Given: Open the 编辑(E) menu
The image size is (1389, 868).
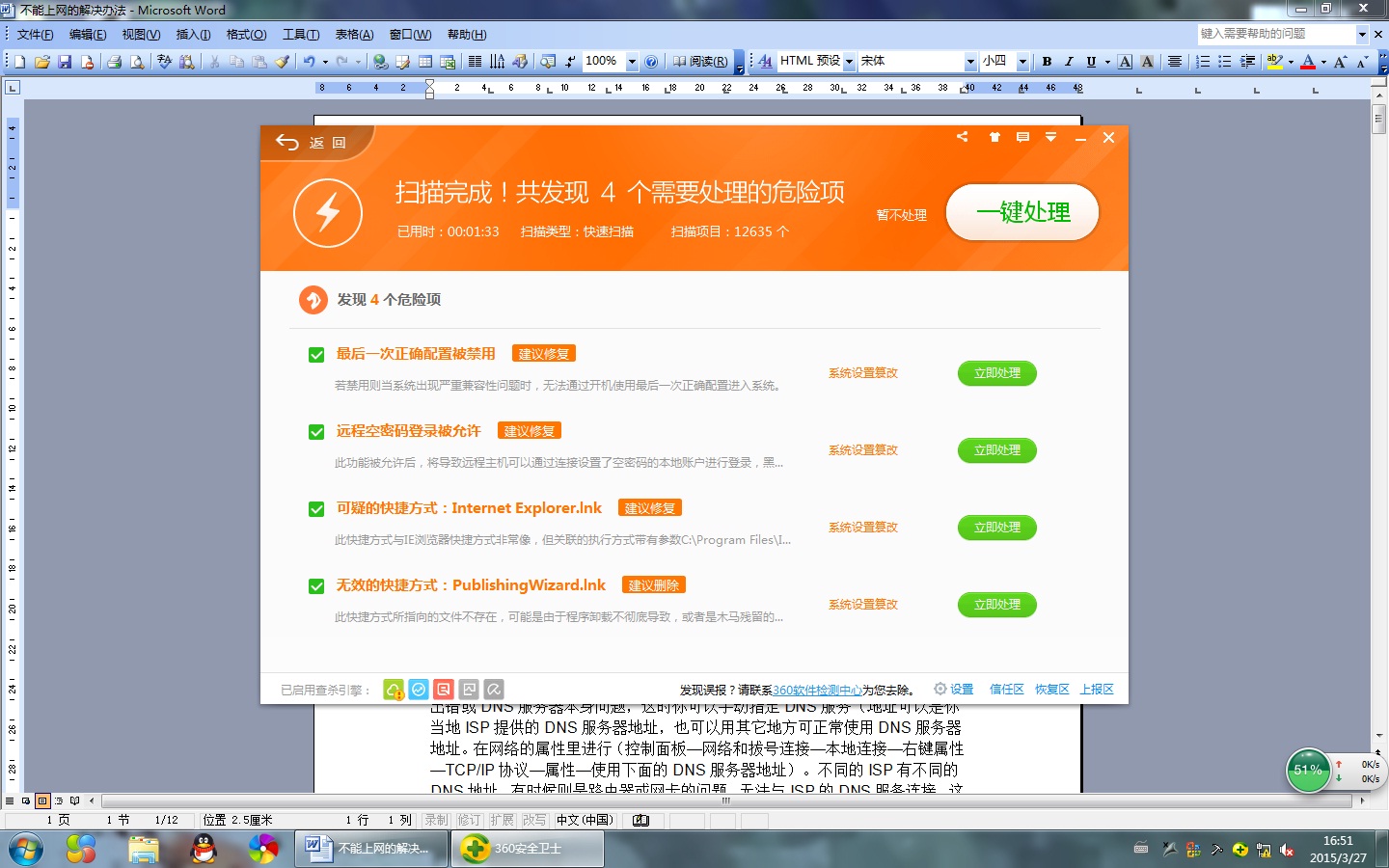Looking at the screenshot, I should (88, 35).
